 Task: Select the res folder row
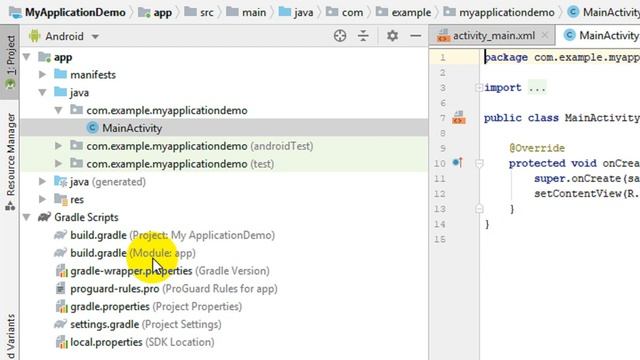pos(224,200)
